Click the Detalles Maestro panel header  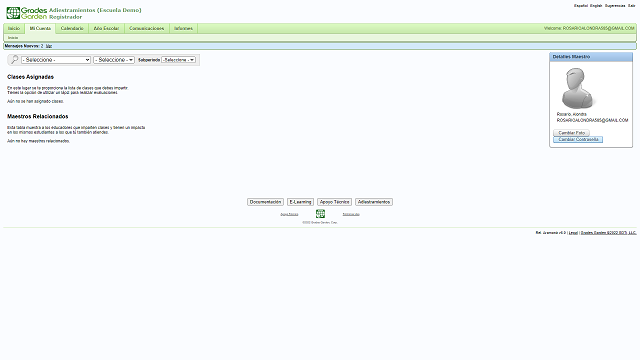coord(591,57)
